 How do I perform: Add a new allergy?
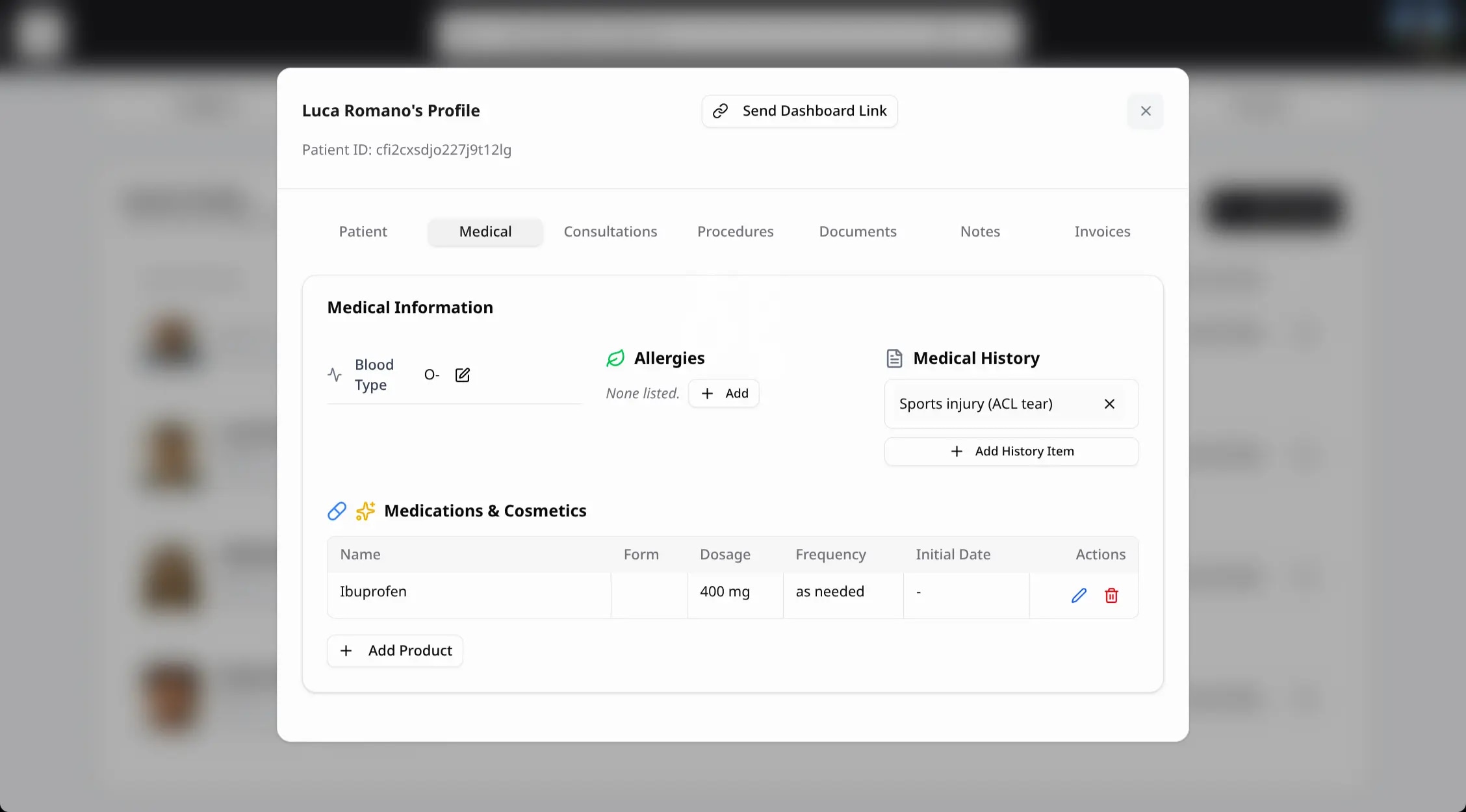pyautogui.click(x=724, y=393)
